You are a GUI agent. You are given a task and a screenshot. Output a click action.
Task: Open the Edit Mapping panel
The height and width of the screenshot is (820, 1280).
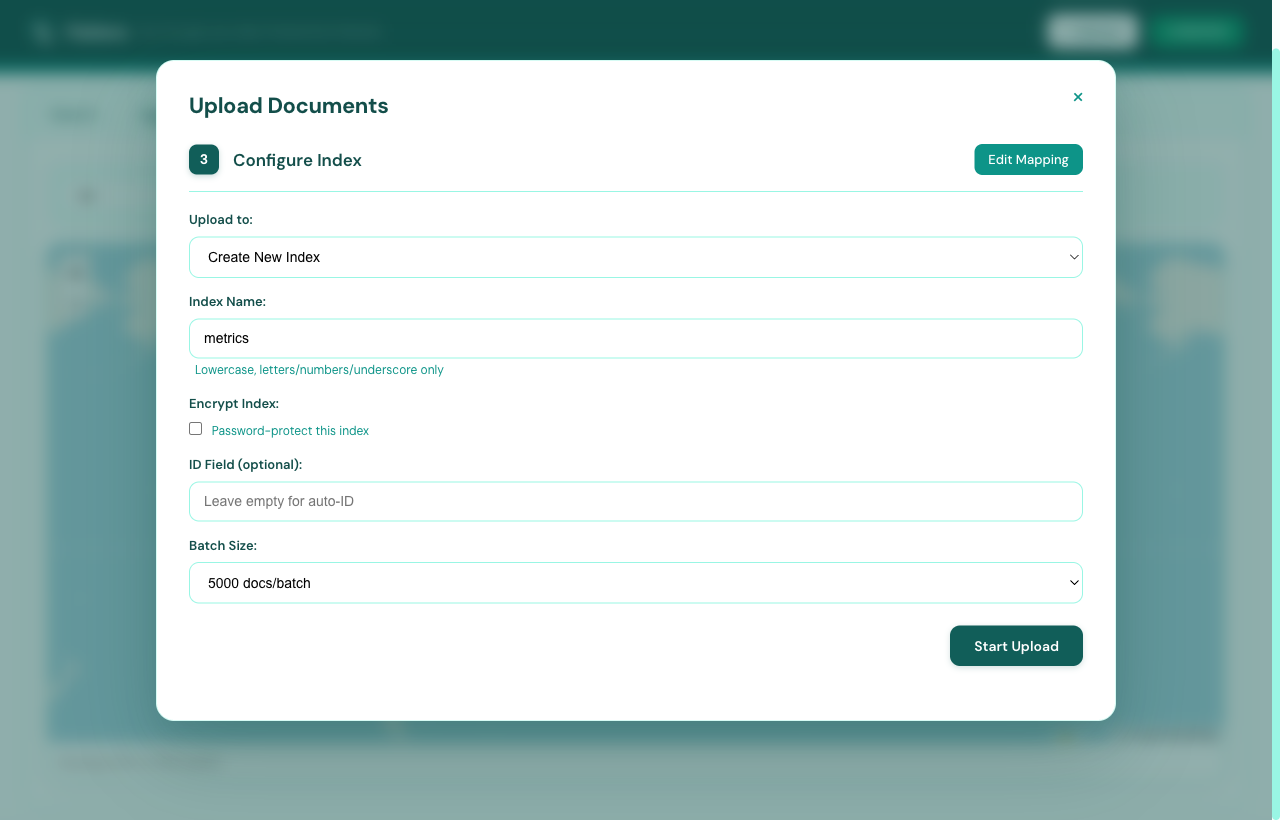pyautogui.click(x=1028, y=159)
